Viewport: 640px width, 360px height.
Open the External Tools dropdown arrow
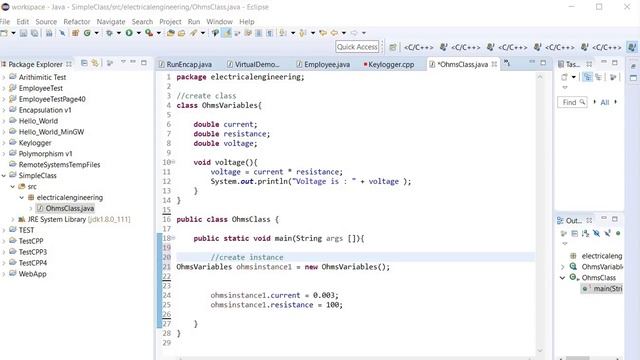coord(159,33)
